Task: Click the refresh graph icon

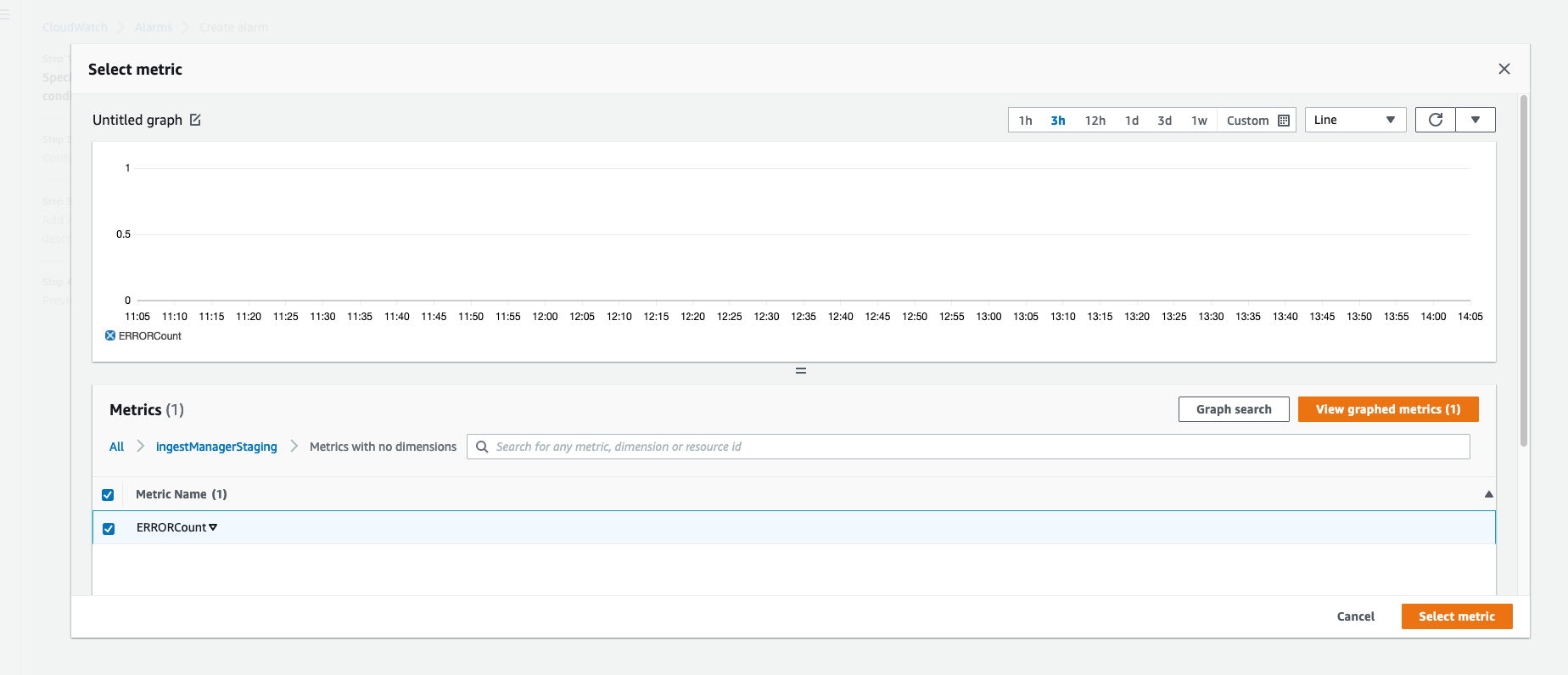Action: coord(1435,120)
